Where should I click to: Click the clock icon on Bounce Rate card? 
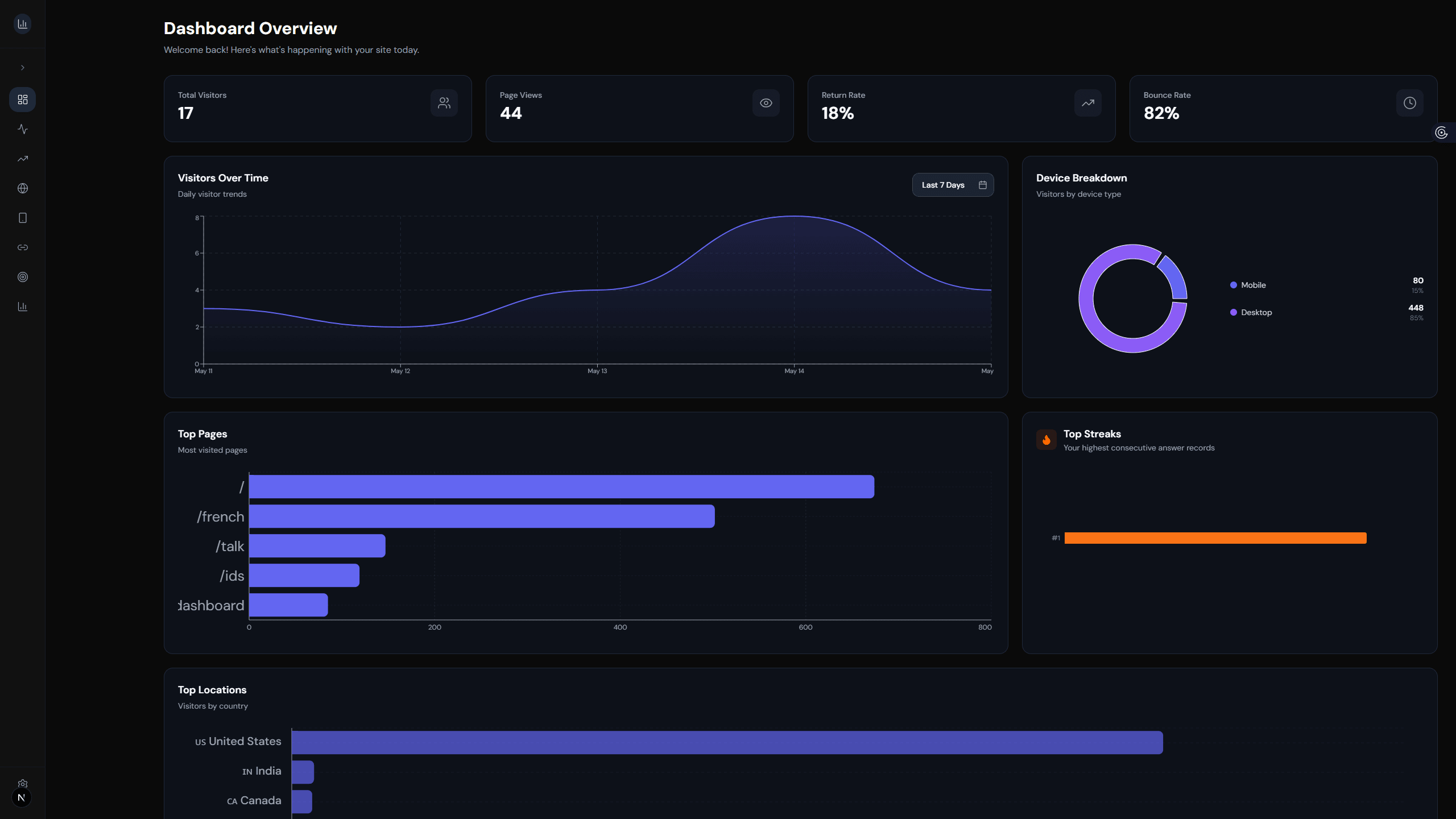pyautogui.click(x=1410, y=103)
